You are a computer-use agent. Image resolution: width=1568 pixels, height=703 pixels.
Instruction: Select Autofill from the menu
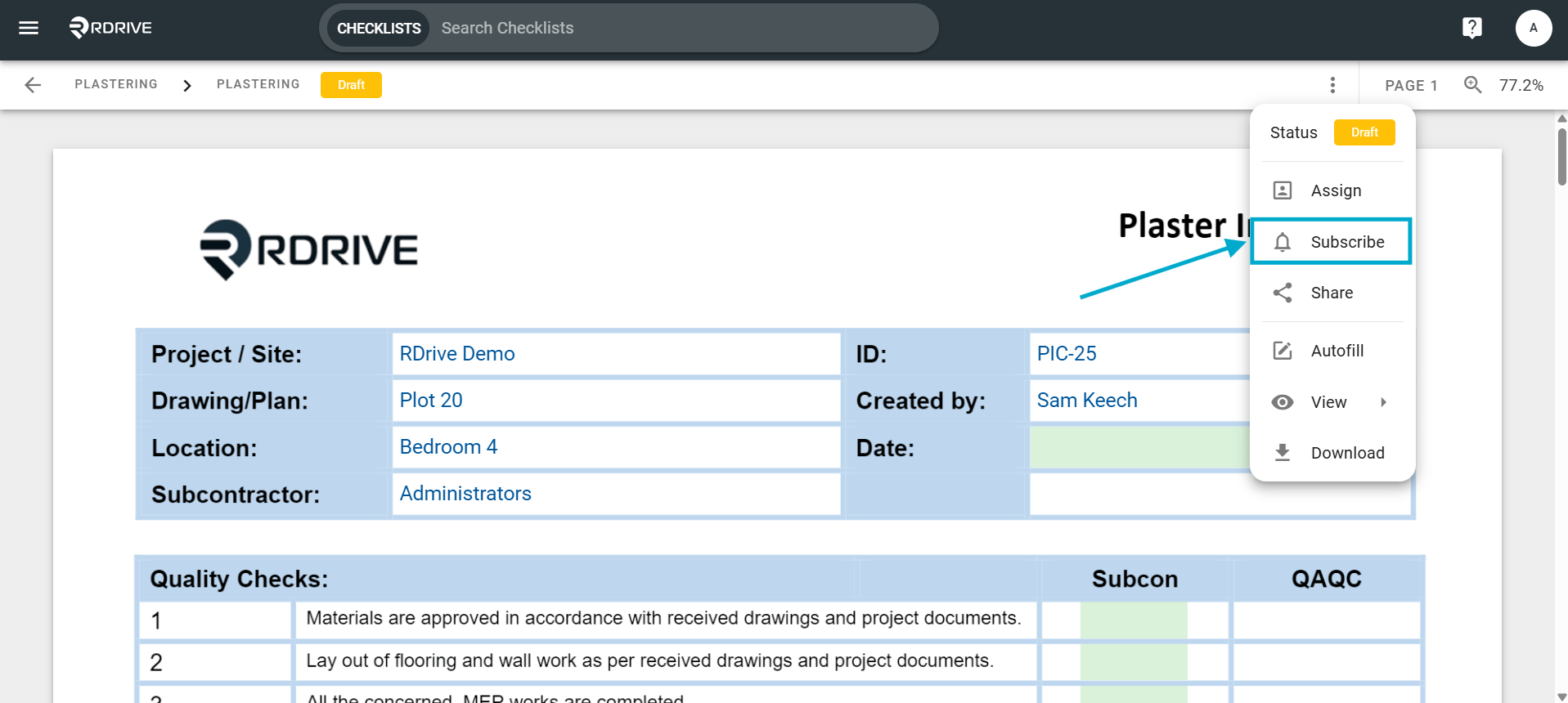(x=1332, y=351)
